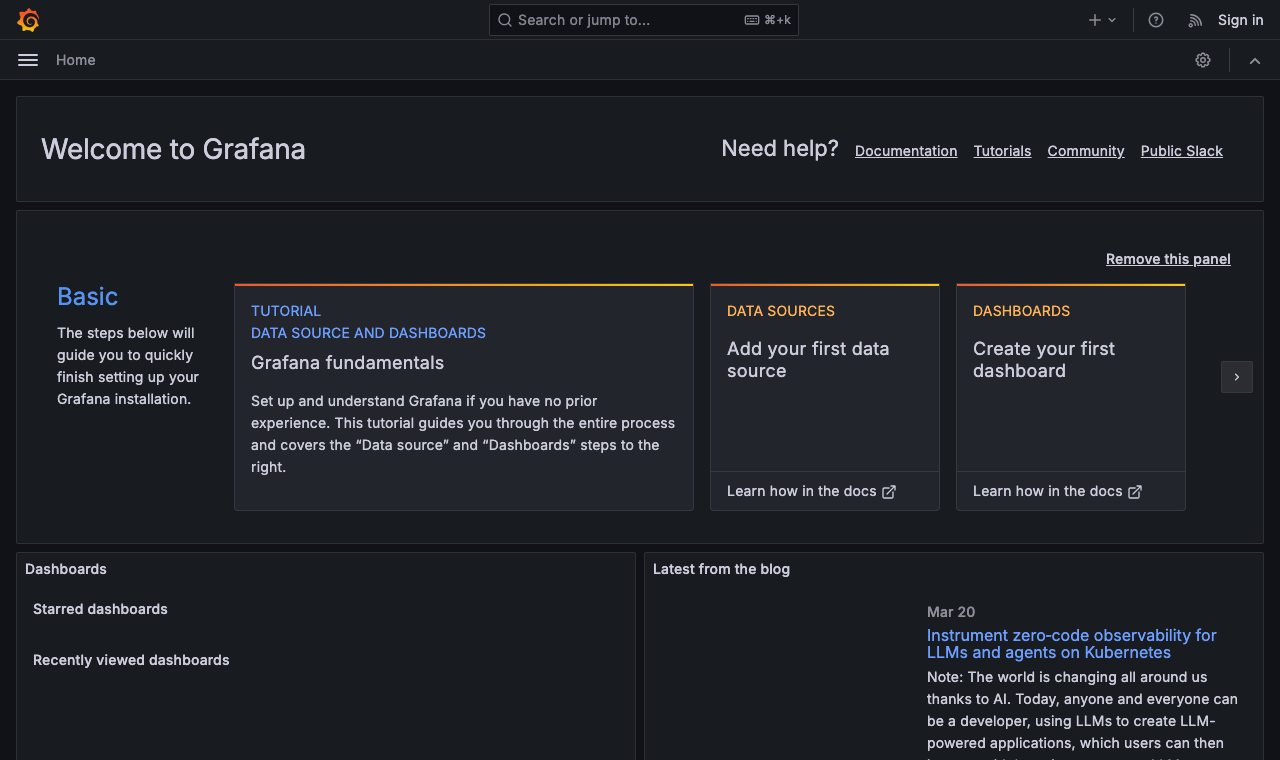Click Sign in
The height and width of the screenshot is (760, 1280).
pos(1240,20)
